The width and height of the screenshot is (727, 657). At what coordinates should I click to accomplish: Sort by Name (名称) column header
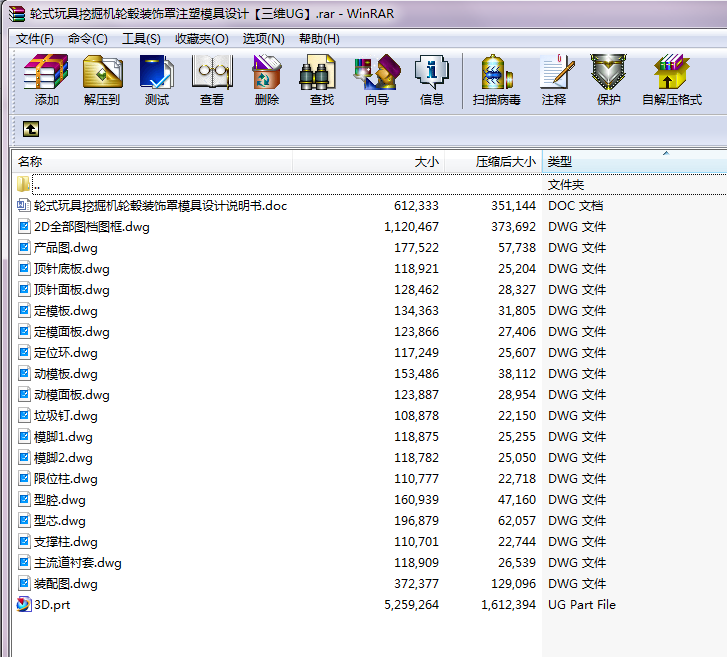click(152, 161)
